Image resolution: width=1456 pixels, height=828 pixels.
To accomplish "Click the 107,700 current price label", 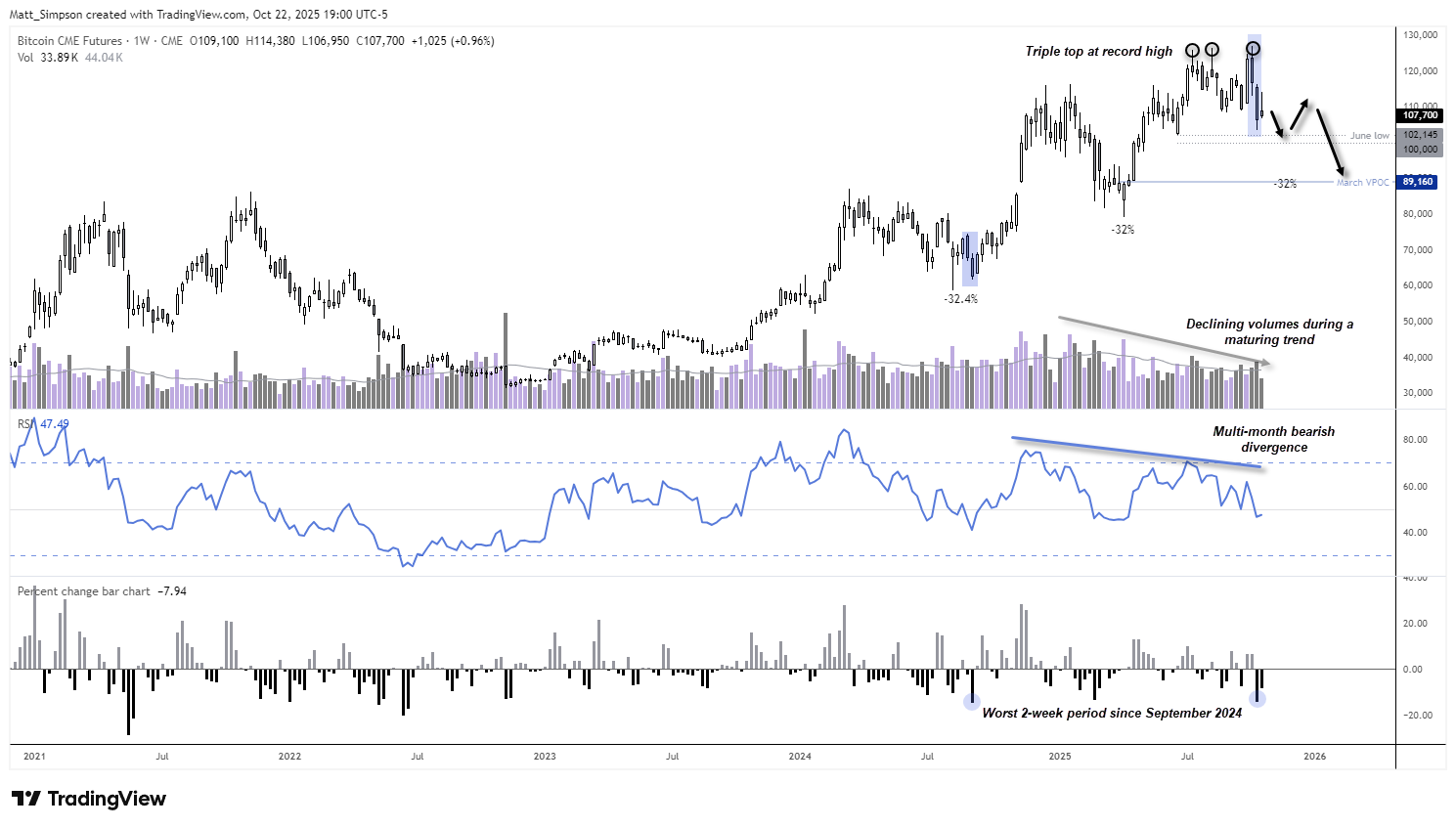I will pos(1420,115).
